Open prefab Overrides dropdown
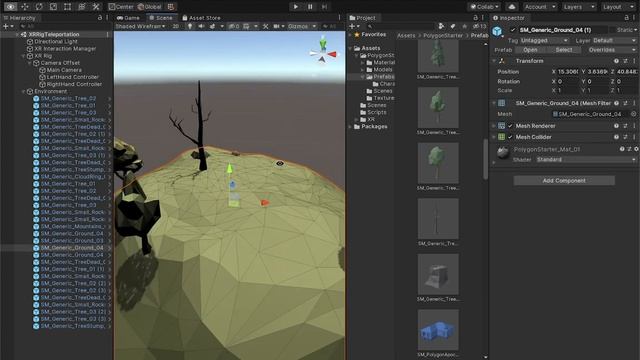The image size is (640, 360). coord(611,50)
